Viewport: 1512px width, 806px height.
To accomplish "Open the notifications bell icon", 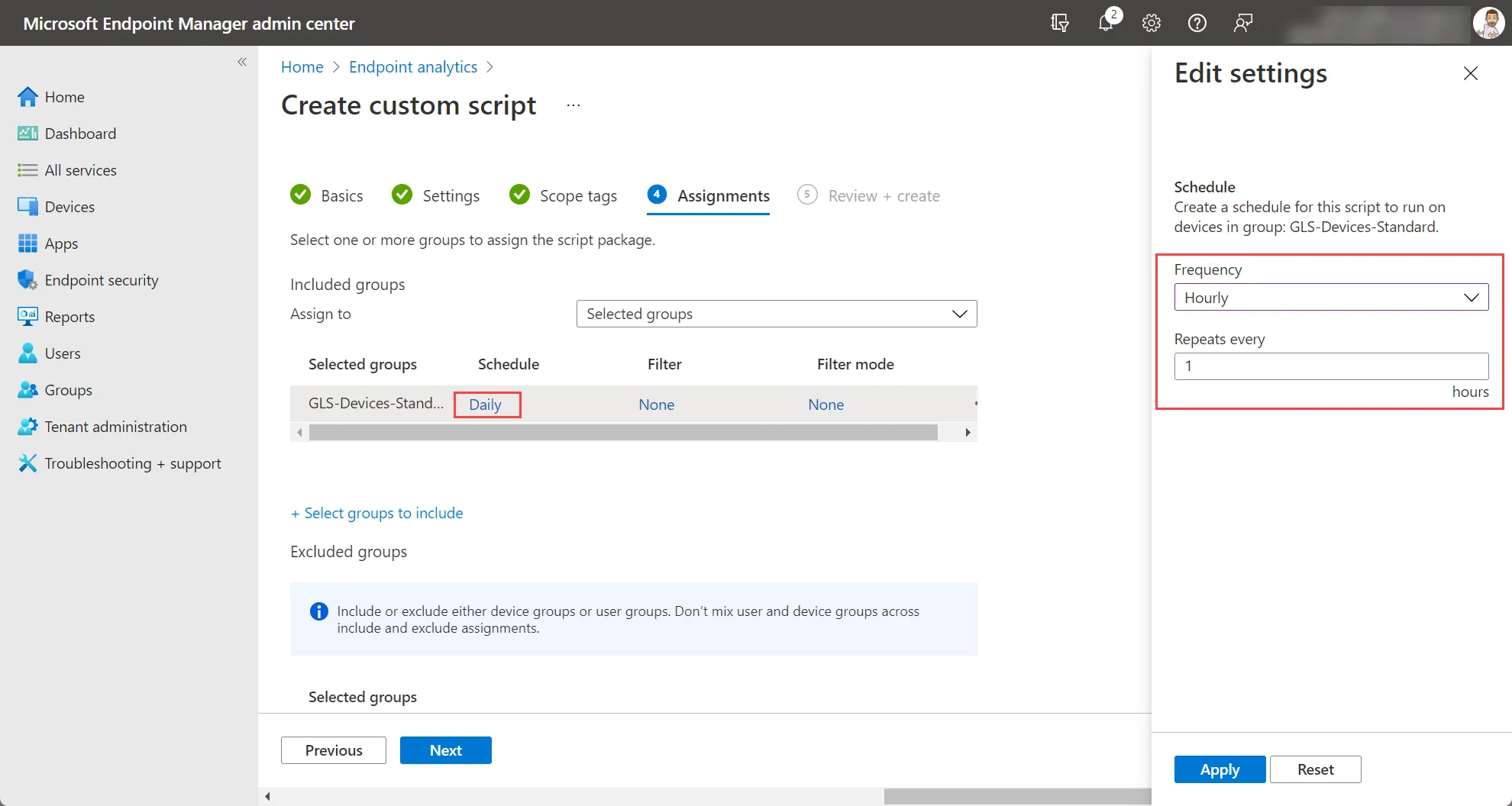I will pyautogui.click(x=1106, y=23).
